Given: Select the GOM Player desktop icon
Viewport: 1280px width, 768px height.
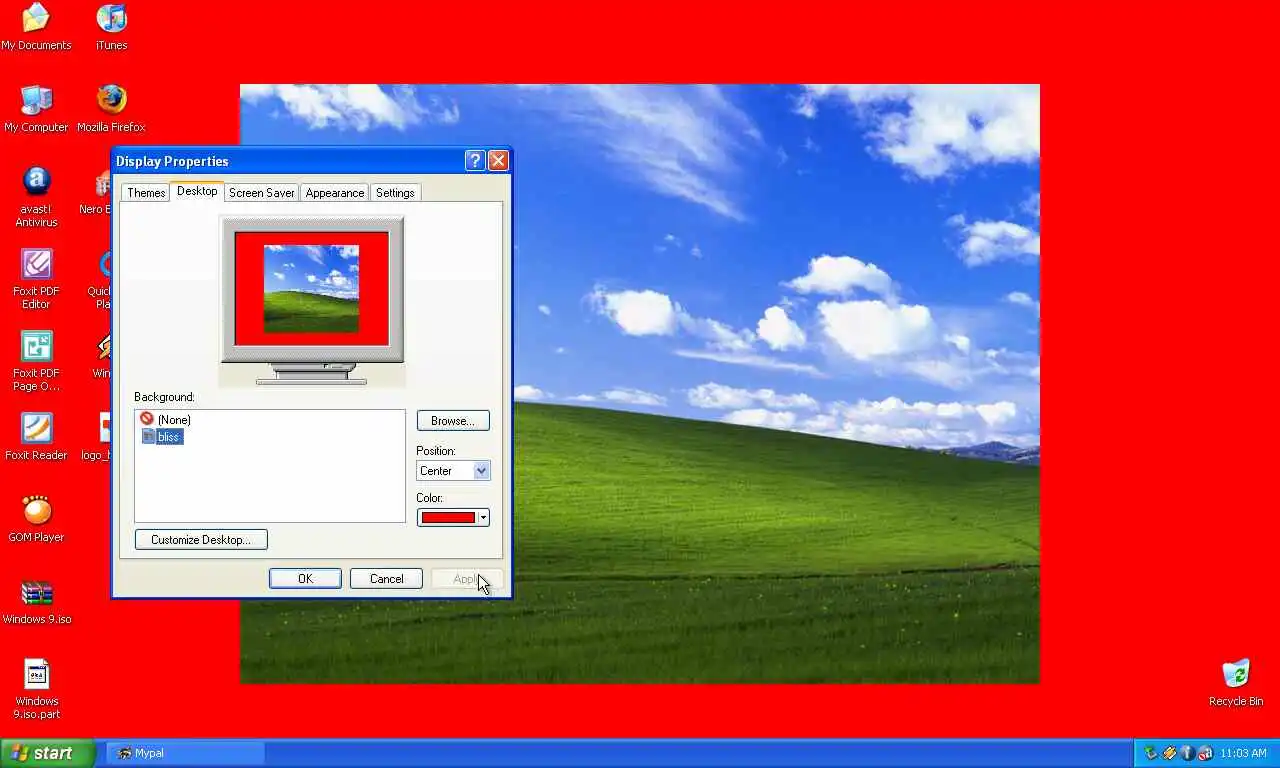Looking at the screenshot, I should tap(36, 519).
